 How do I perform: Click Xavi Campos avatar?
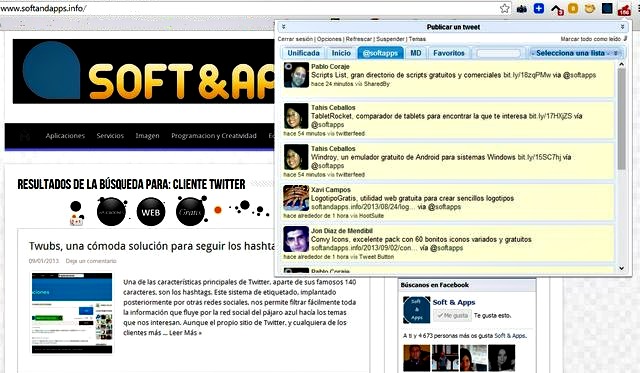point(296,198)
